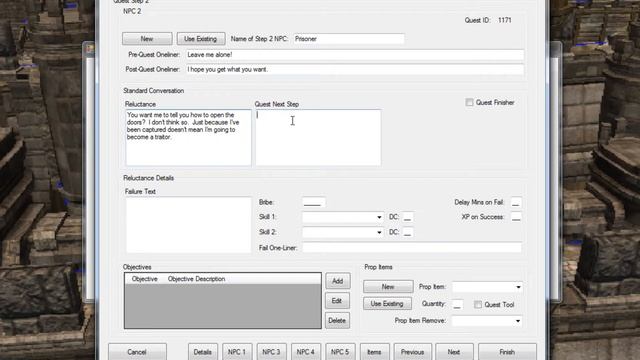Image resolution: width=640 pixels, height=360 pixels.
Task: Enable the Quest Finisher checkbox
Action: 469,102
